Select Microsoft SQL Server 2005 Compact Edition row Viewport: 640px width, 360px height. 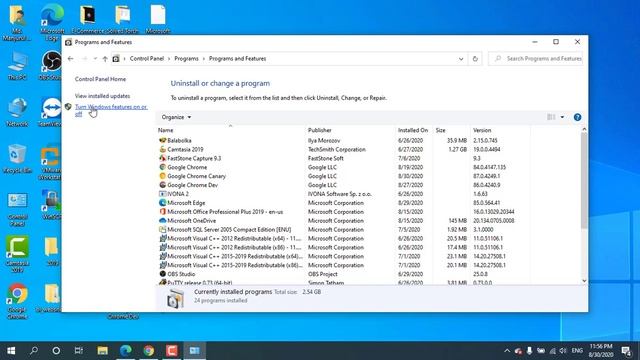[344, 229]
